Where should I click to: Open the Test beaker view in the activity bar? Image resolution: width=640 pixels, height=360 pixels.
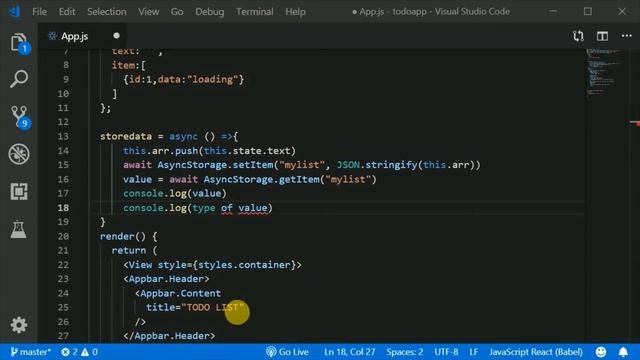[x=18, y=229]
